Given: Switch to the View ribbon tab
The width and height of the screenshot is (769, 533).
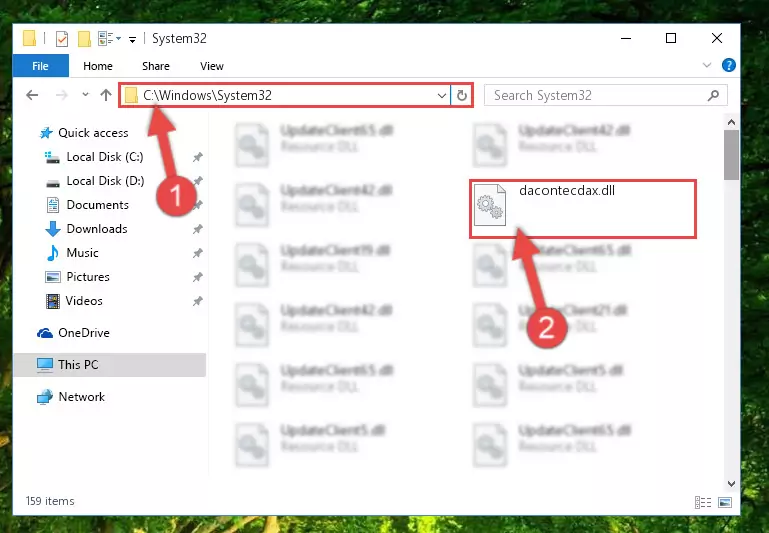Looking at the screenshot, I should [x=212, y=66].
